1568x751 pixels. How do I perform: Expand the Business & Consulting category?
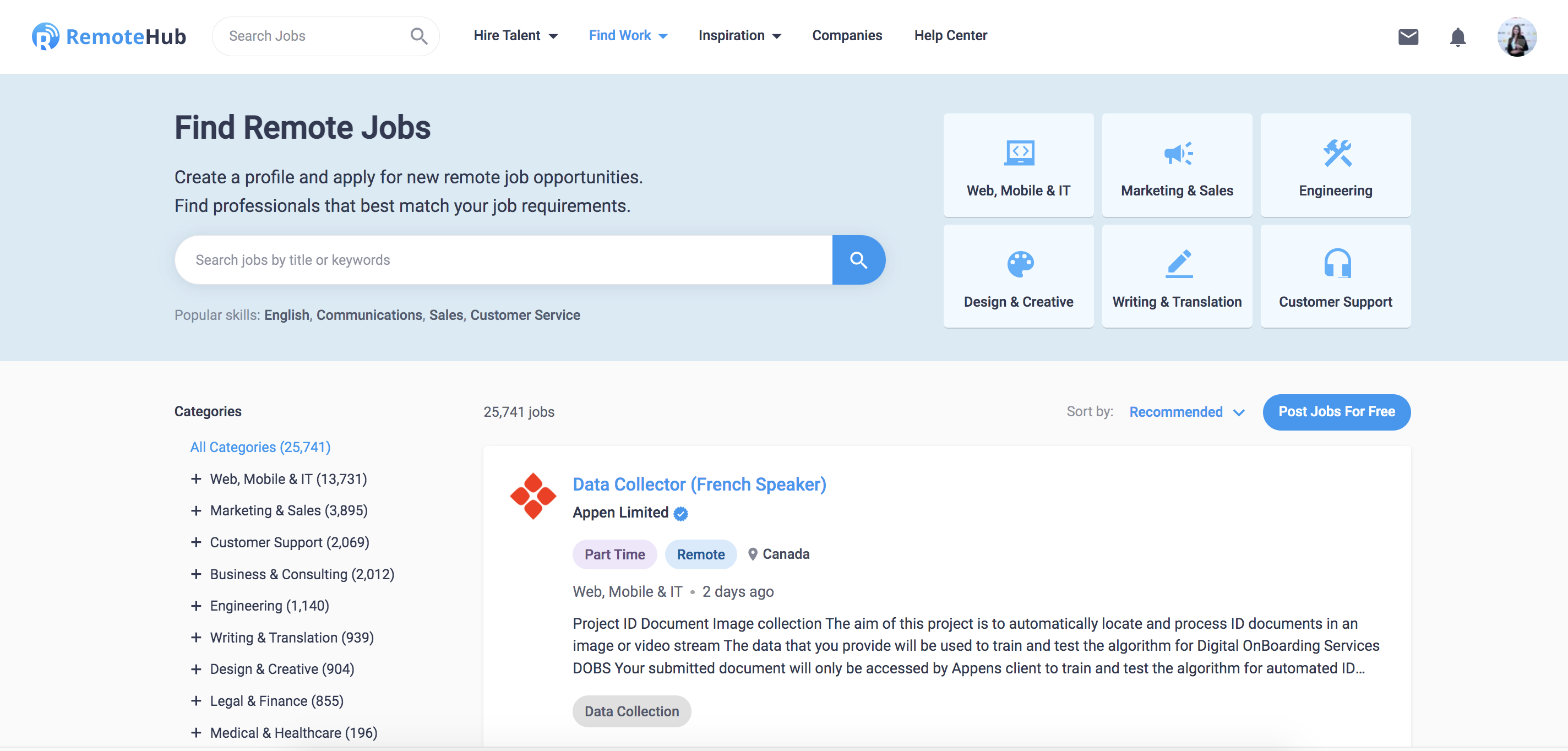[x=196, y=574]
